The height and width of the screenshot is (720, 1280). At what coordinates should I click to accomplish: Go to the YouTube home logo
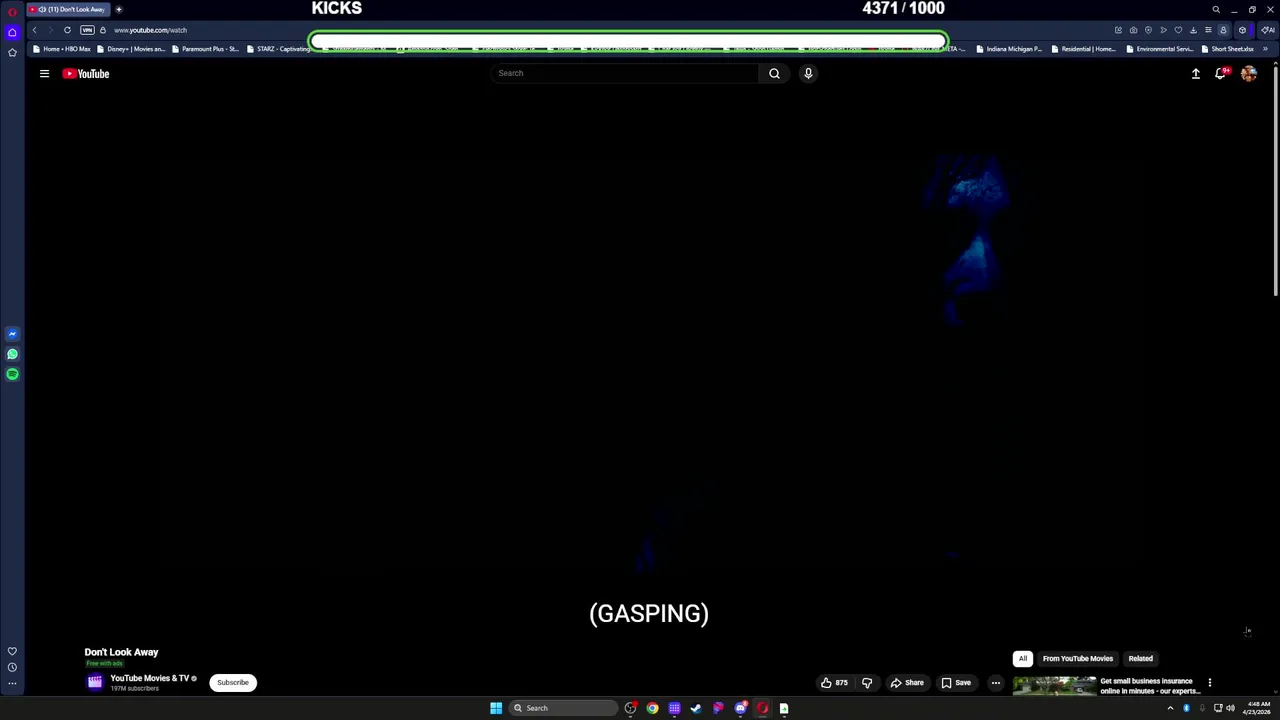tap(86, 73)
